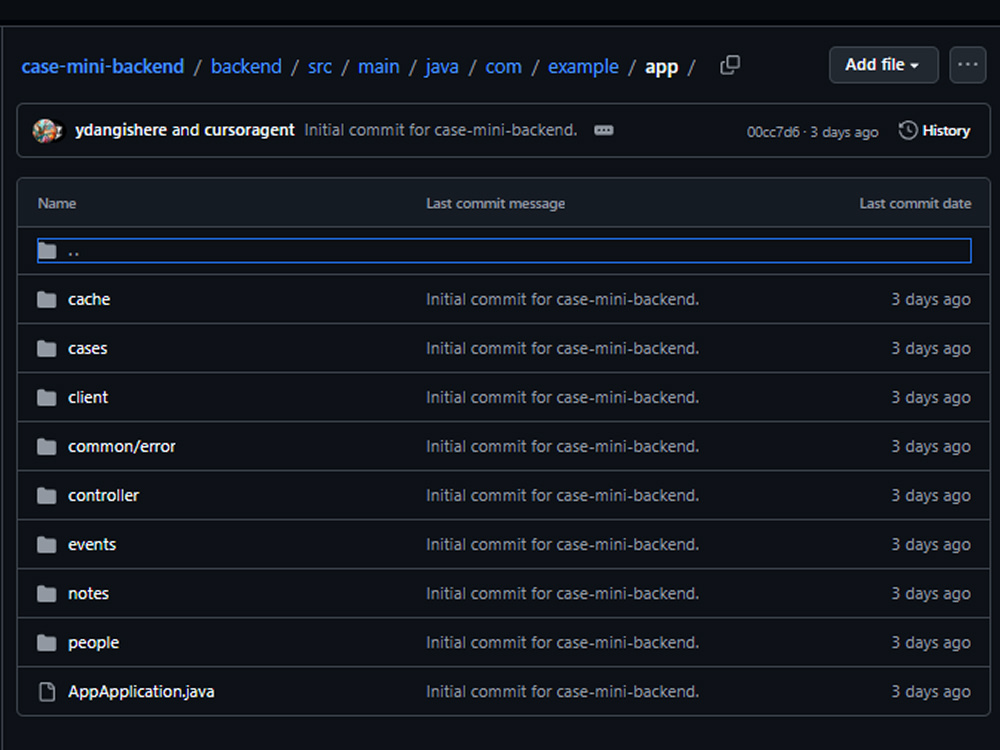Screen dimensions: 1000x750
Task: Click the Last commit message header
Action: tap(496, 203)
